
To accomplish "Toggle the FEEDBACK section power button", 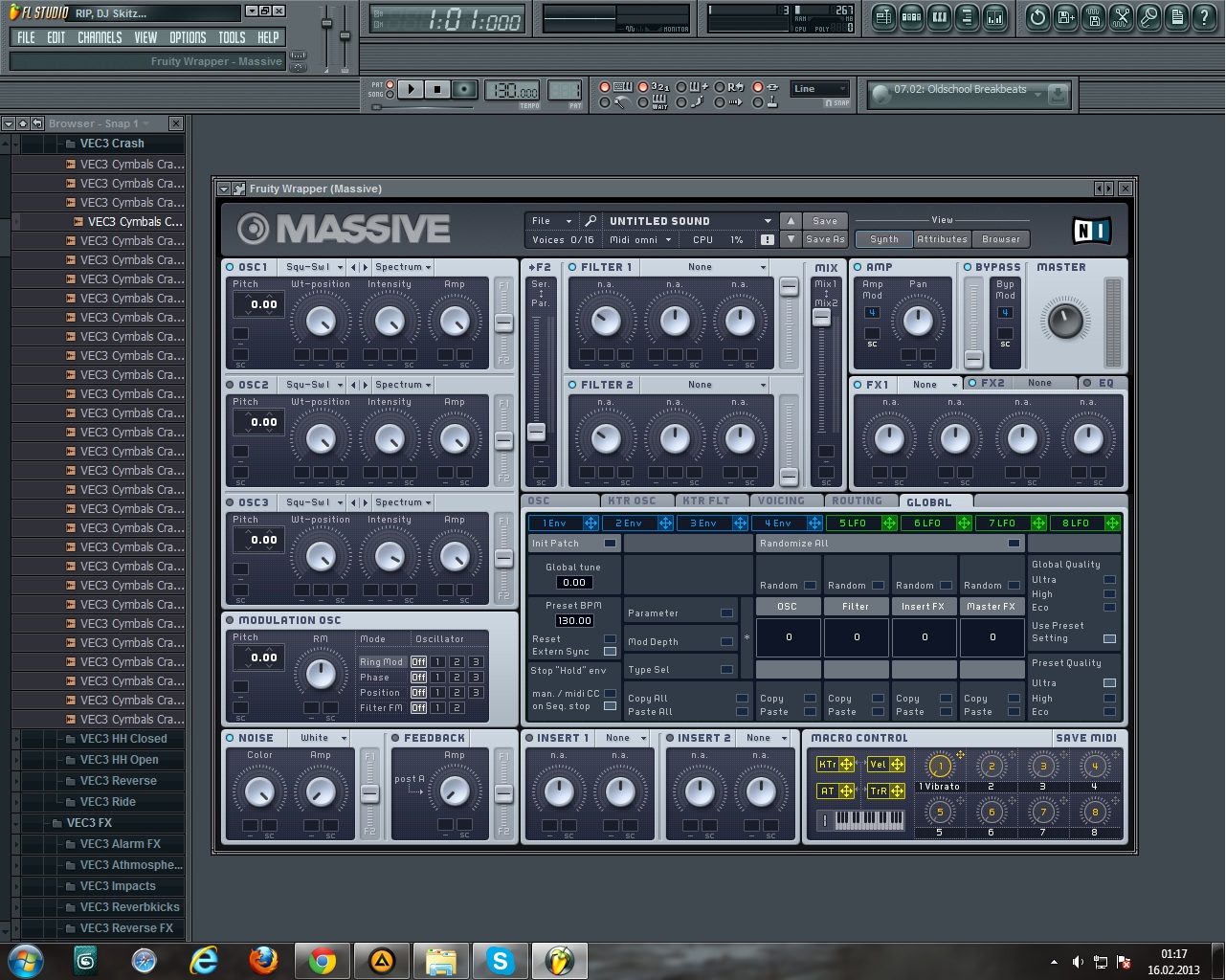I will tap(395, 738).
